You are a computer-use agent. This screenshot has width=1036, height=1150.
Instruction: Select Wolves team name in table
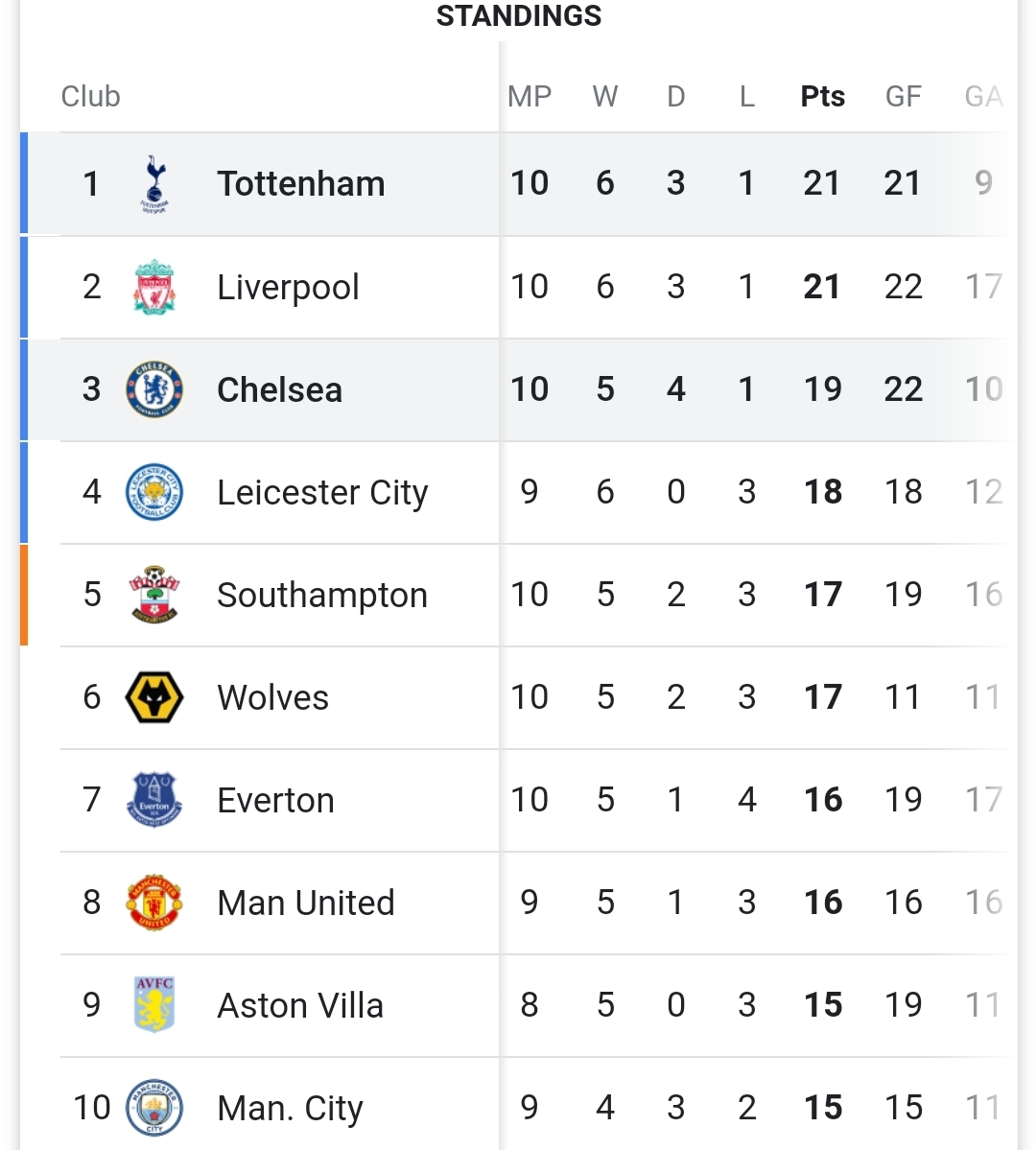click(273, 697)
